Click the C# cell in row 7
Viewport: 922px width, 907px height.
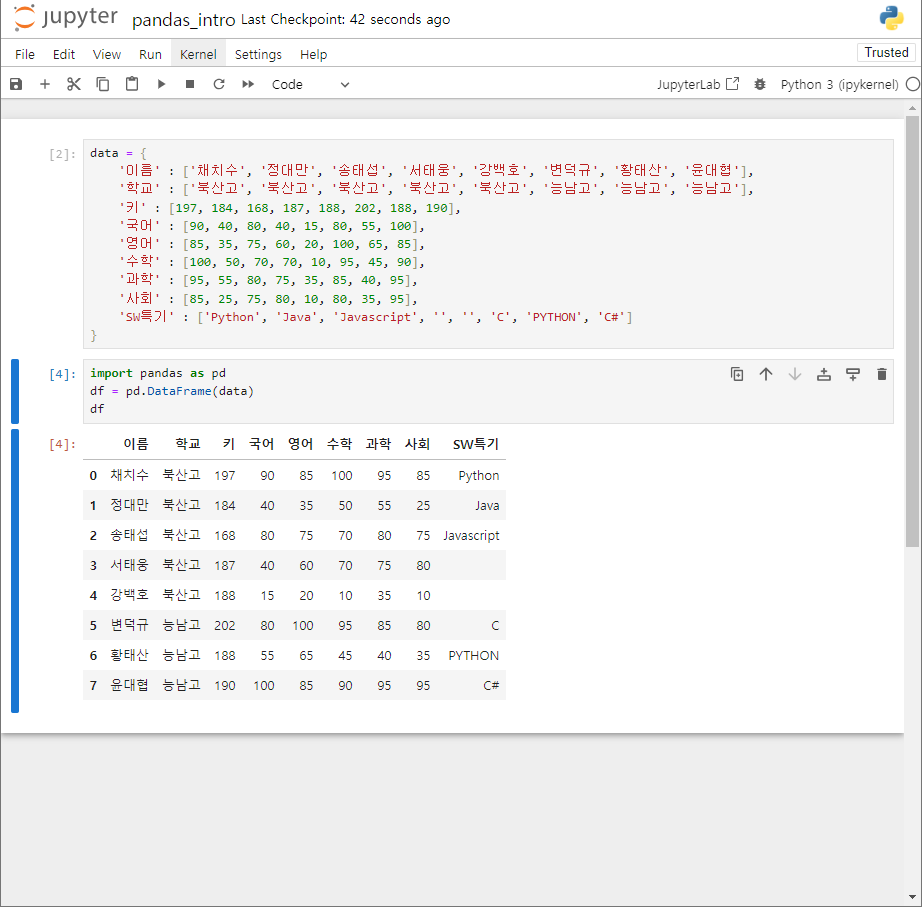491,686
